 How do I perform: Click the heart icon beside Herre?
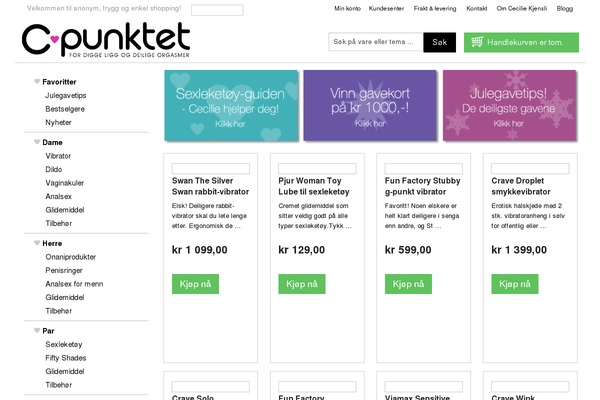tap(37, 243)
